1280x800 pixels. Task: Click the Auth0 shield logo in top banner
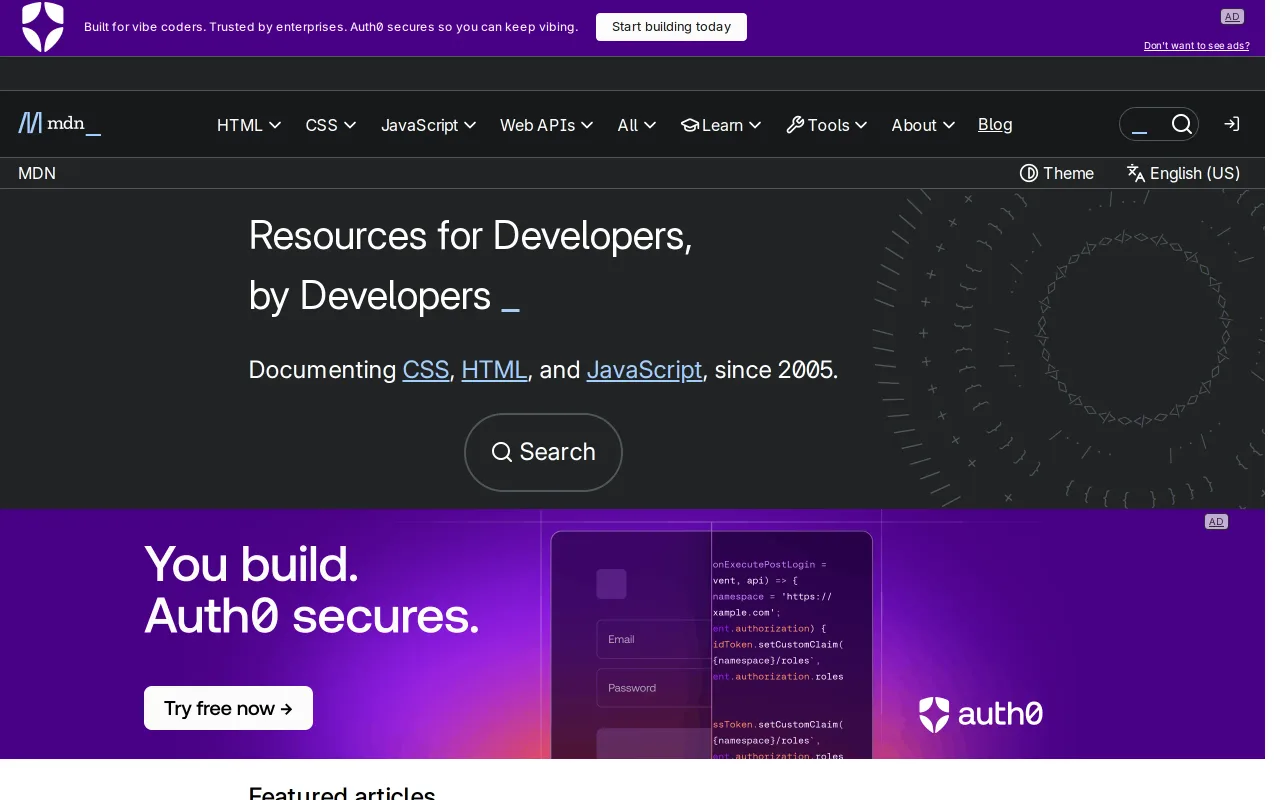(43, 27)
